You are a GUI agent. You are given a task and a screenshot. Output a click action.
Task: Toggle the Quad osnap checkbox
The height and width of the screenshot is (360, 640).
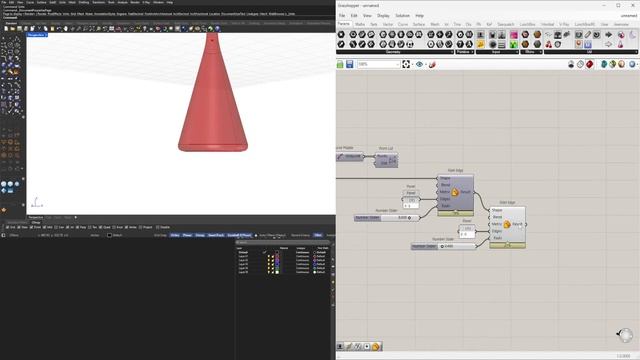(x=101, y=227)
